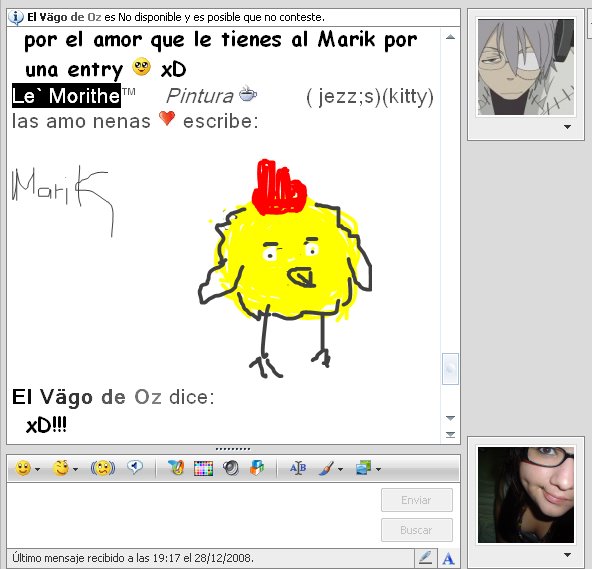The height and width of the screenshot is (569, 592).
Task: Click the splitter dots between history and input
Action: (x=233, y=449)
